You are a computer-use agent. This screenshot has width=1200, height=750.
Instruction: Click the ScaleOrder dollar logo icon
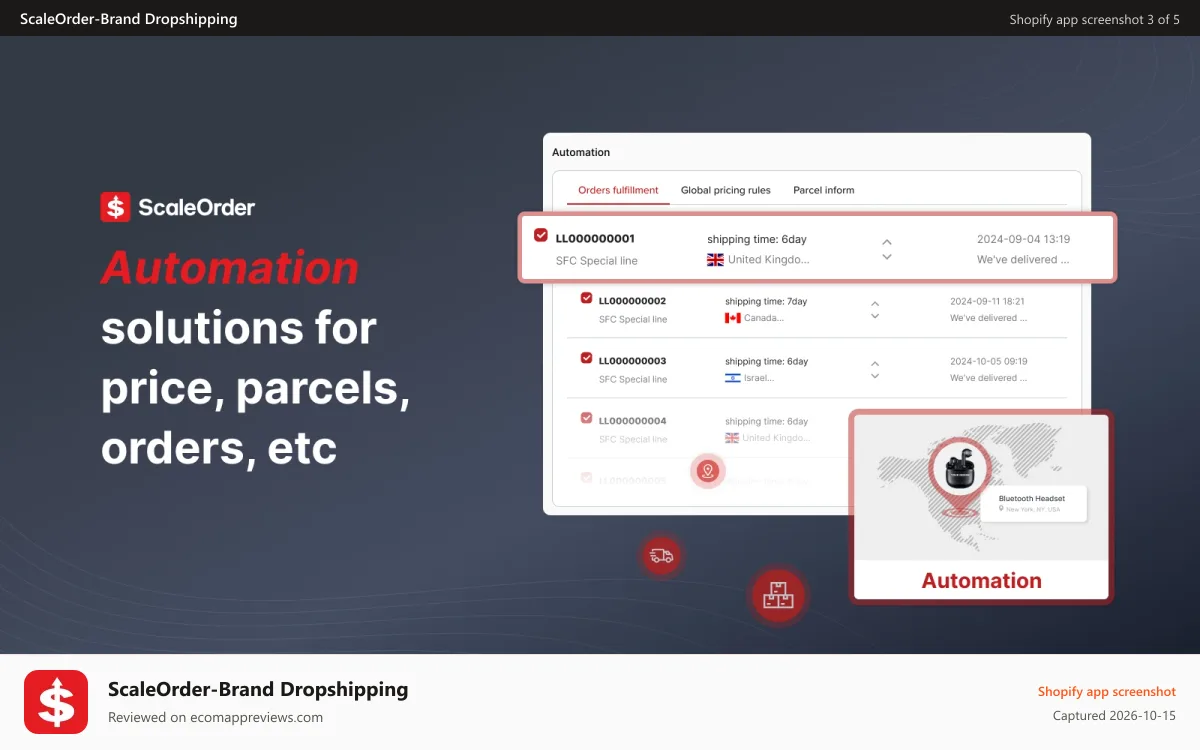point(116,207)
